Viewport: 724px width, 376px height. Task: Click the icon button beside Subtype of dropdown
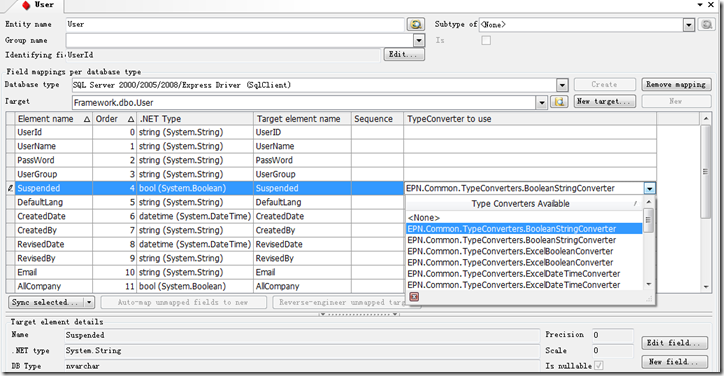(x=706, y=24)
